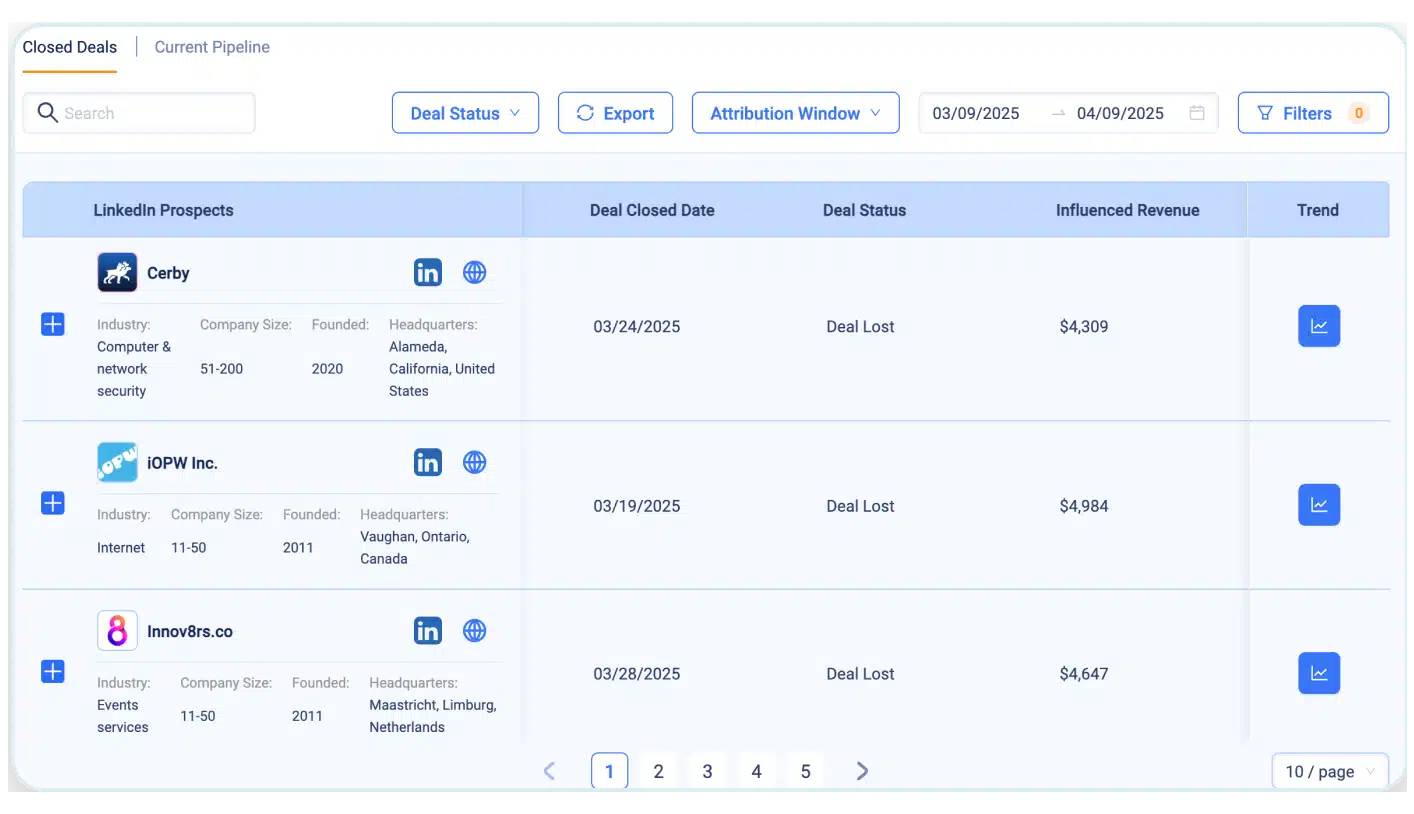This screenshot has width=1414, height=814.
Task: Open the Filters panel
Action: tap(1312, 113)
